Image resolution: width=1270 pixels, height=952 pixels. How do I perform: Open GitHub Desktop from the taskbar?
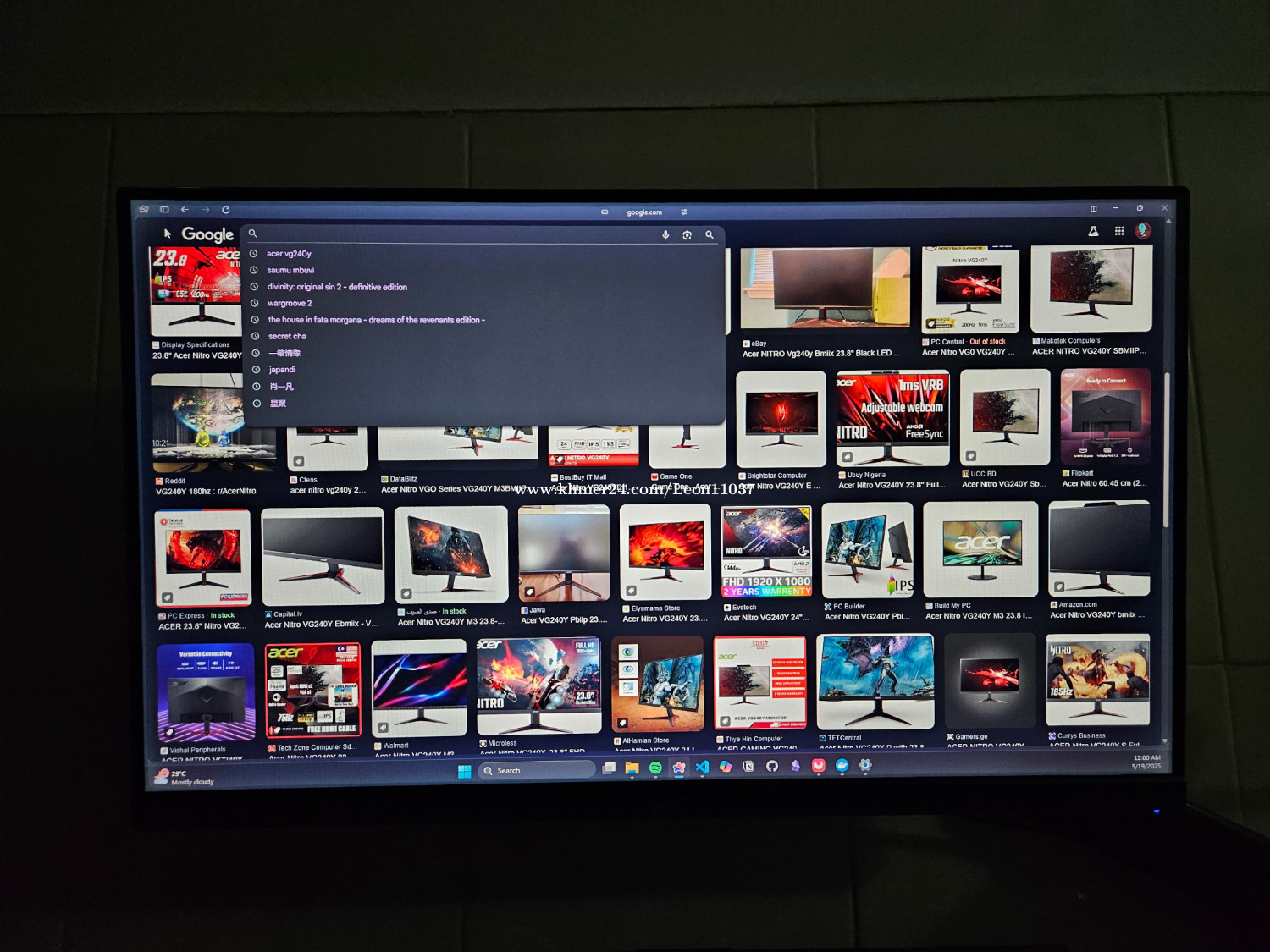(772, 766)
